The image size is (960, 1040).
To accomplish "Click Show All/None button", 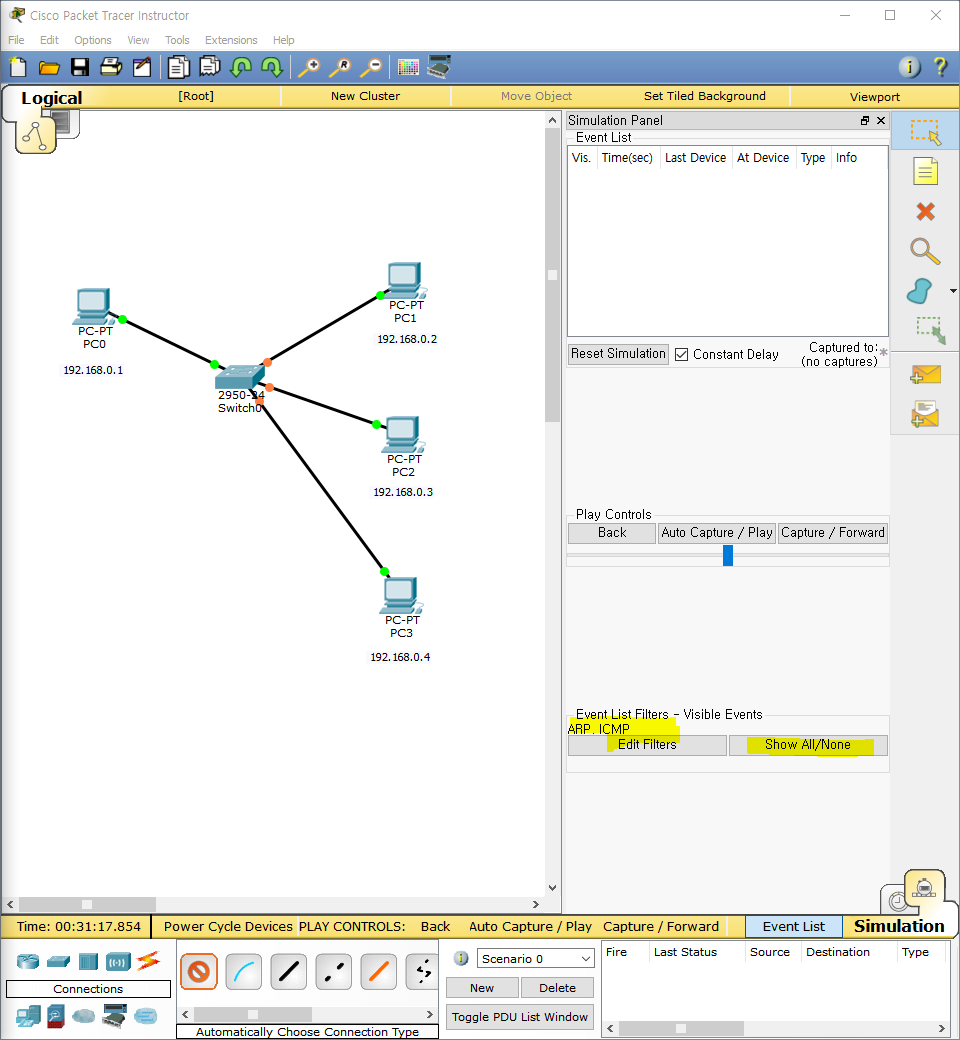I will pyautogui.click(x=808, y=745).
